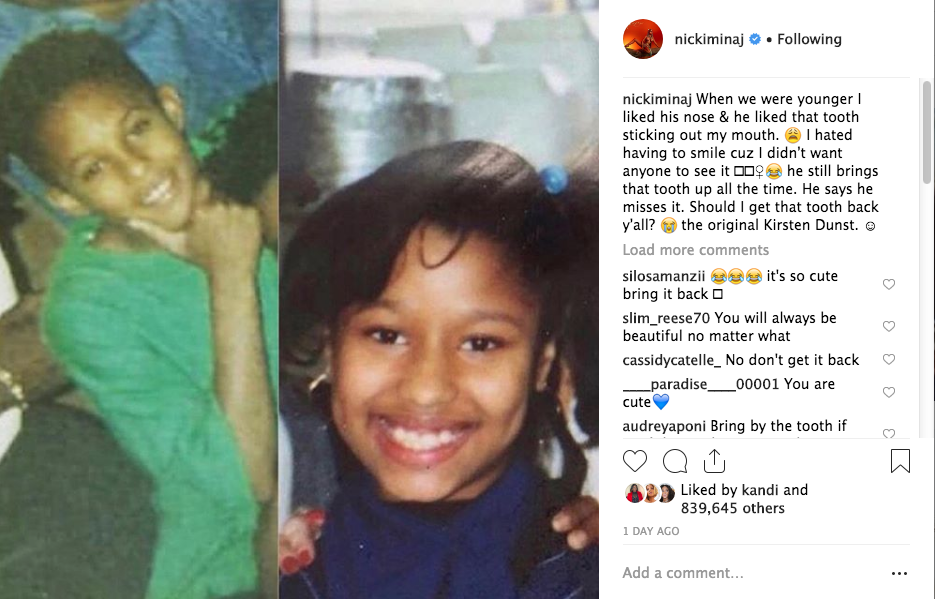This screenshot has width=935, height=599.
Task: Toggle the Following button
Action: 809,39
